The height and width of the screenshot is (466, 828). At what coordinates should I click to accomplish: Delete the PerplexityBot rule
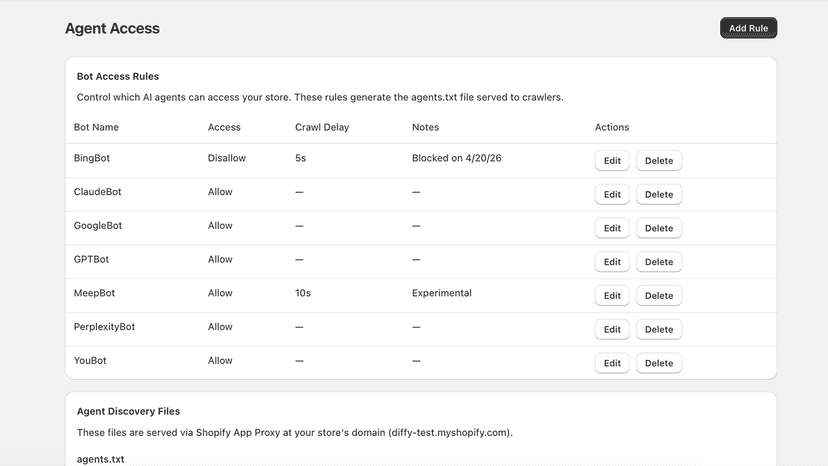point(658,330)
